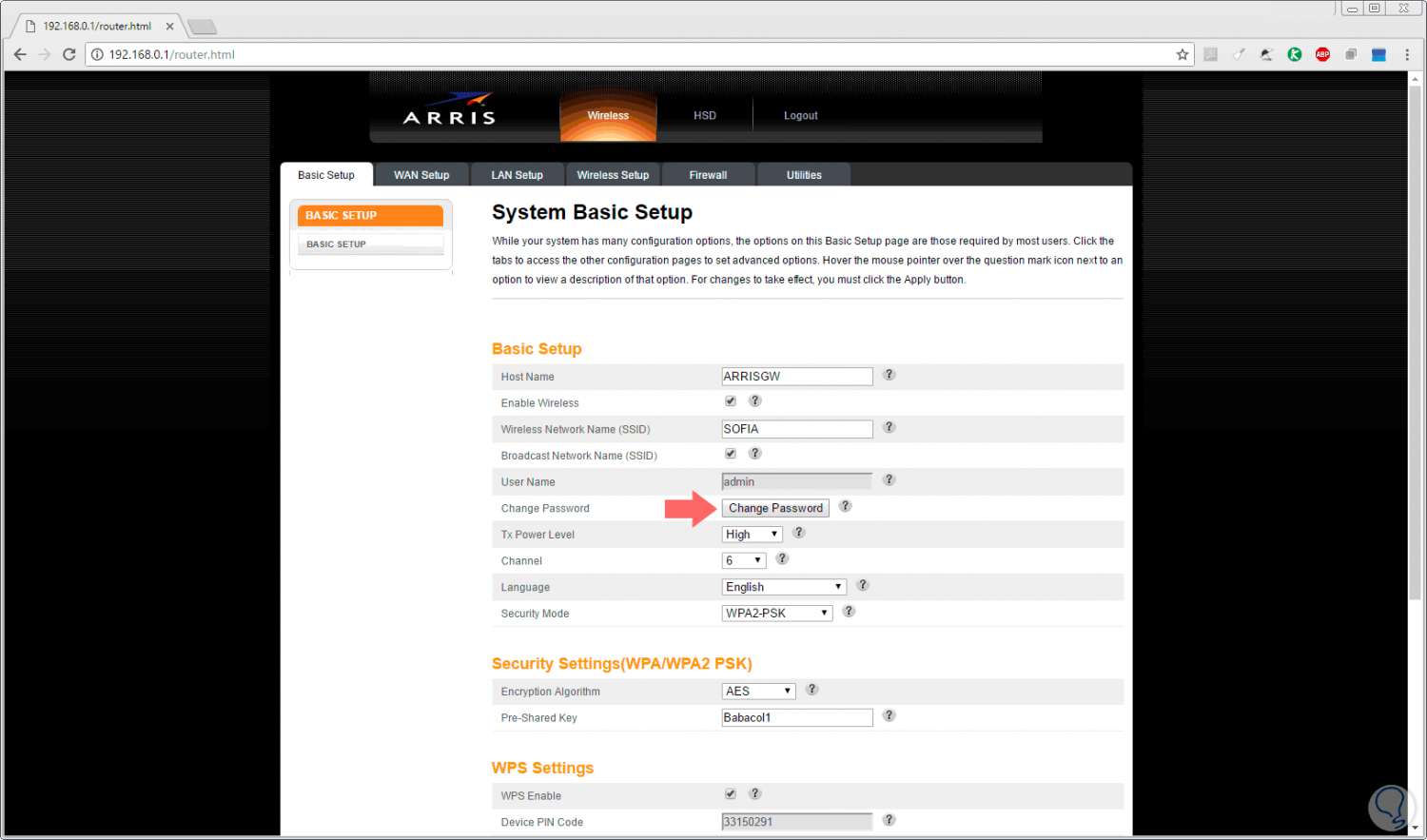This screenshot has width=1427, height=840.
Task: Show help for Encryption Algorithm
Action: [x=811, y=690]
